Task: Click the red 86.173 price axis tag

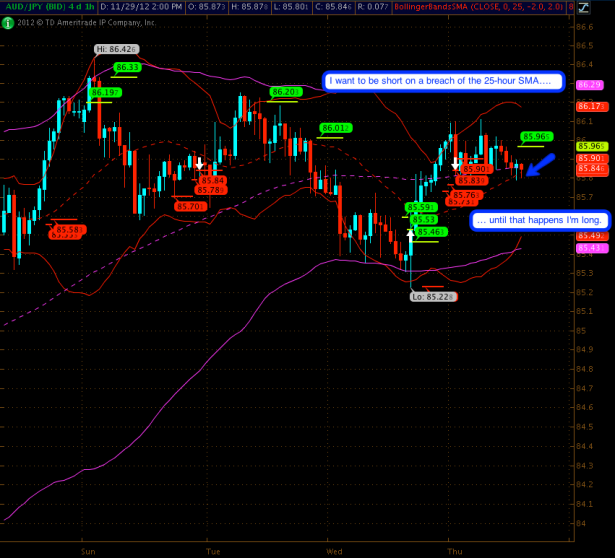Action: click(592, 106)
